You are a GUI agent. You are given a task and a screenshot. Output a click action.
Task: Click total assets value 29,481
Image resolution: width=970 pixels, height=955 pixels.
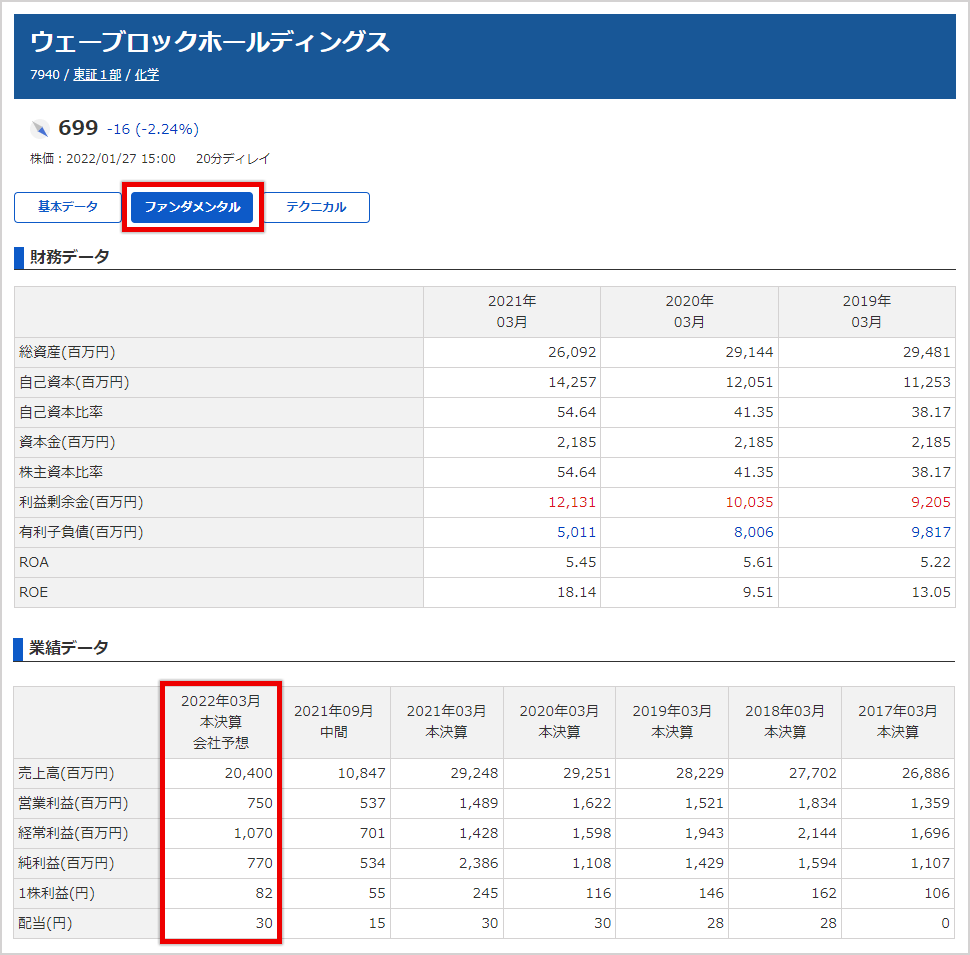(926, 352)
